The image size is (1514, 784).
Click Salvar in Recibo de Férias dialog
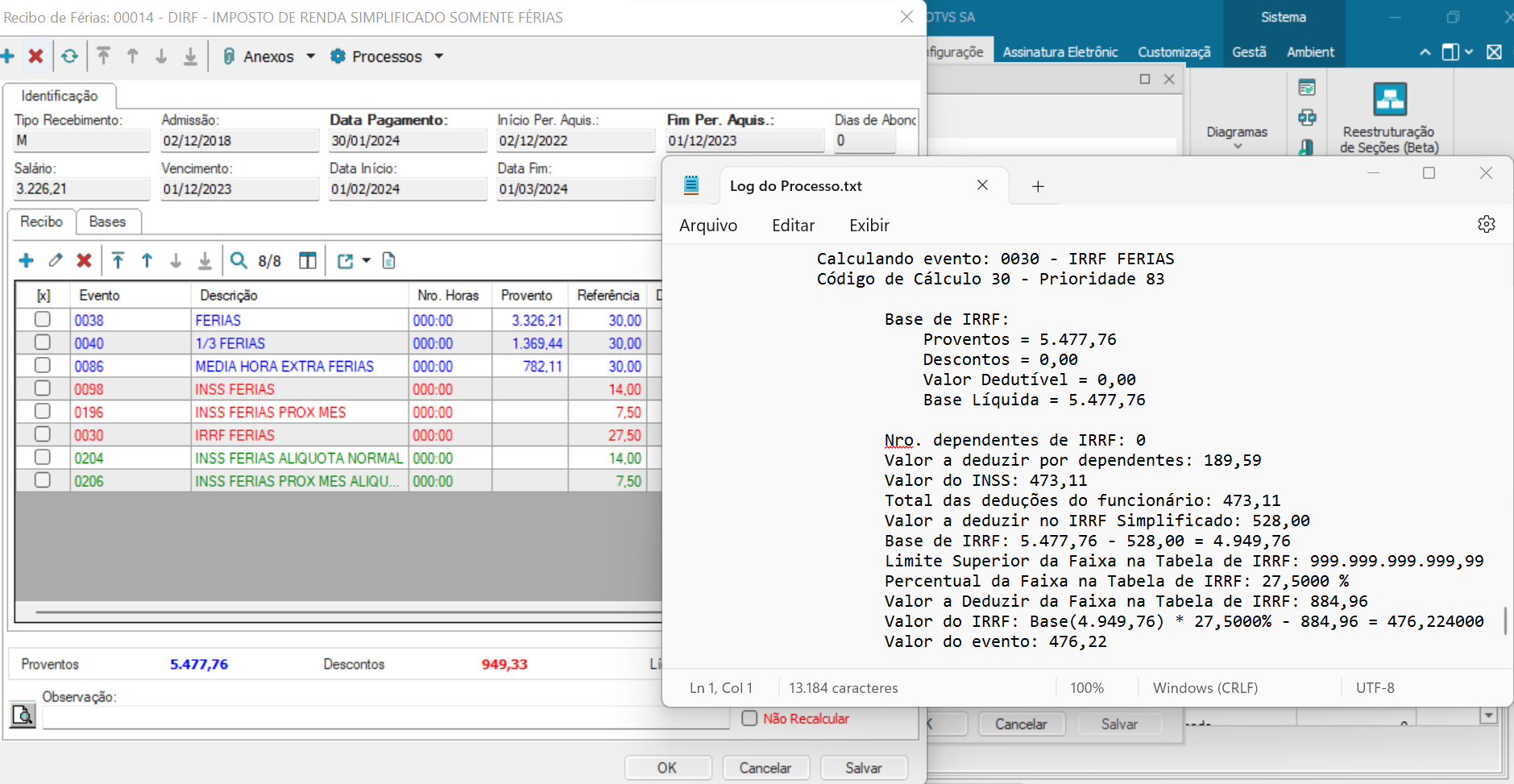coord(864,768)
